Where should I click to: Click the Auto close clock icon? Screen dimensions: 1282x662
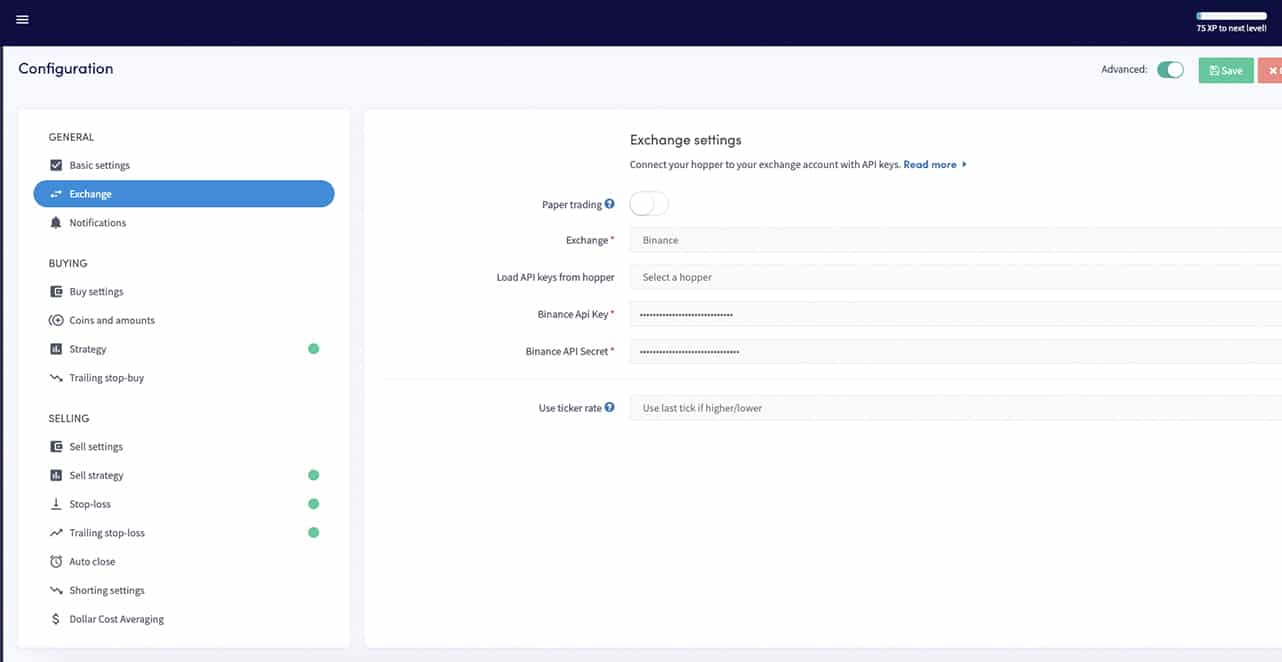[56, 562]
